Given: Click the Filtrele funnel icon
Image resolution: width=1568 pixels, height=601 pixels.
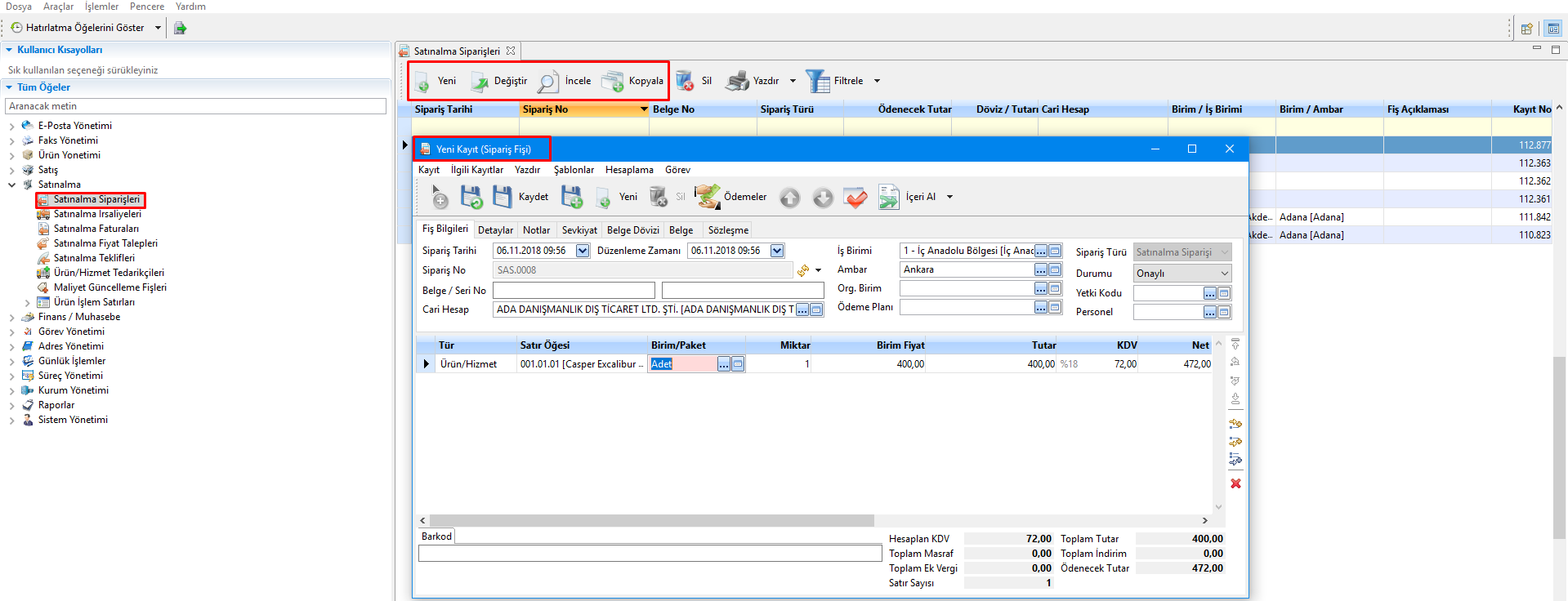Looking at the screenshot, I should [817, 81].
